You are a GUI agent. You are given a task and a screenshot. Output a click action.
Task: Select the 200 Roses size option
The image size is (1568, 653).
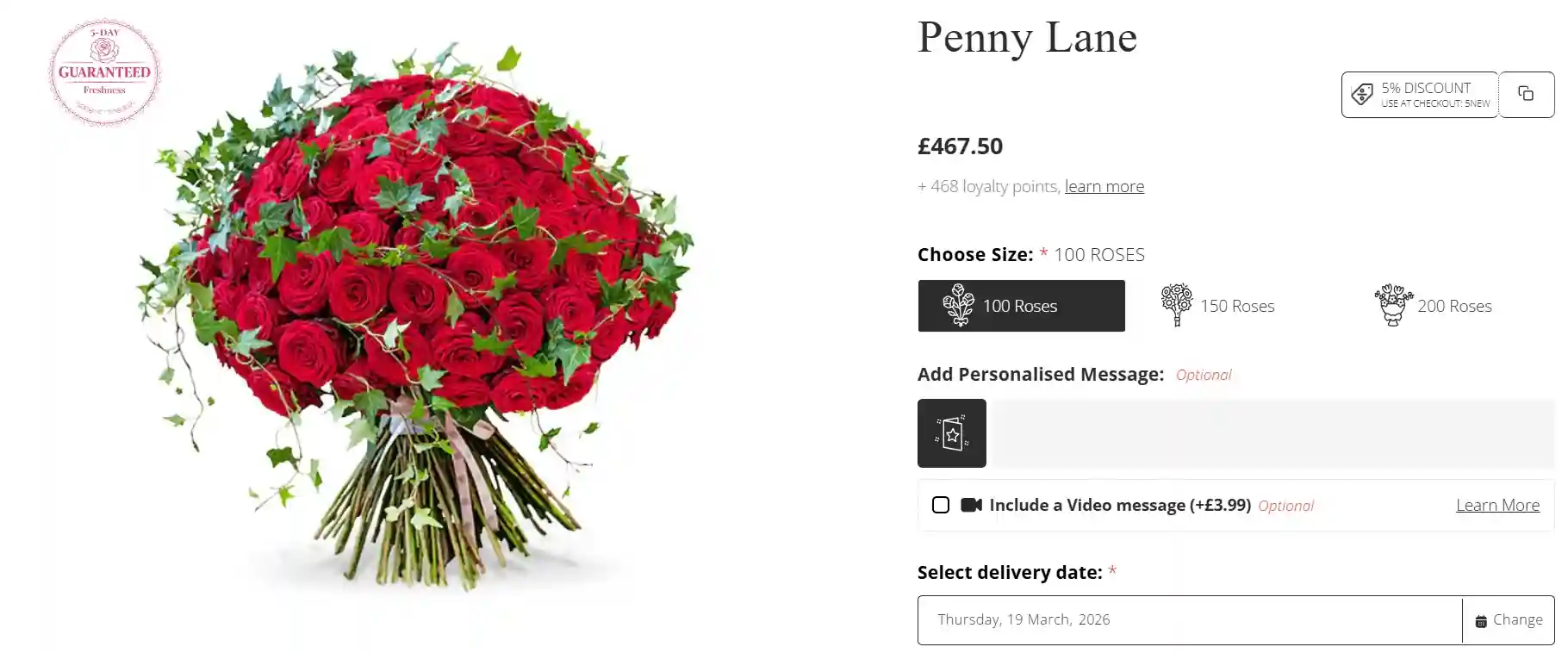[1454, 306]
